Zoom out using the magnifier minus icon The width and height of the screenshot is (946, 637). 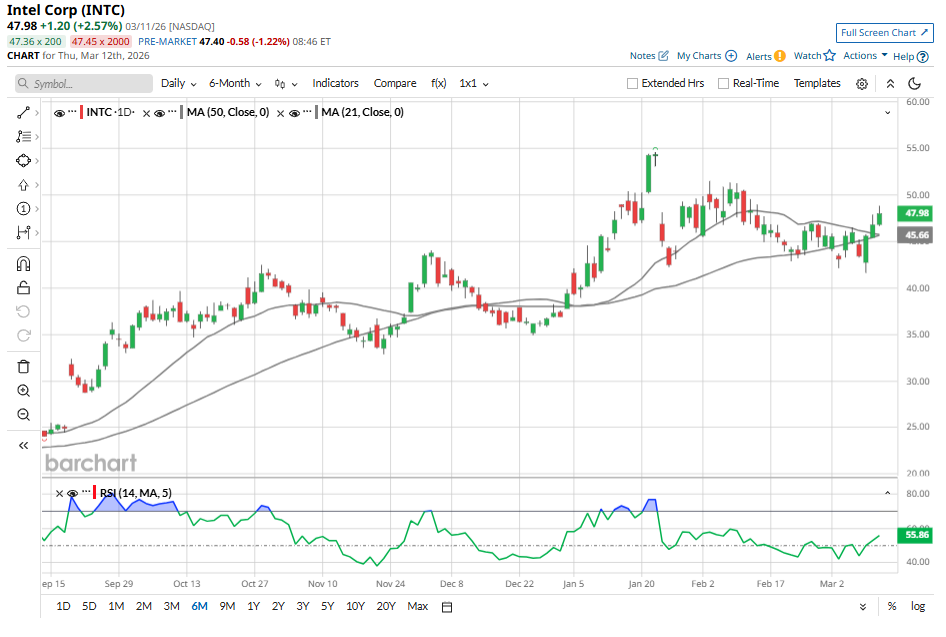24,415
